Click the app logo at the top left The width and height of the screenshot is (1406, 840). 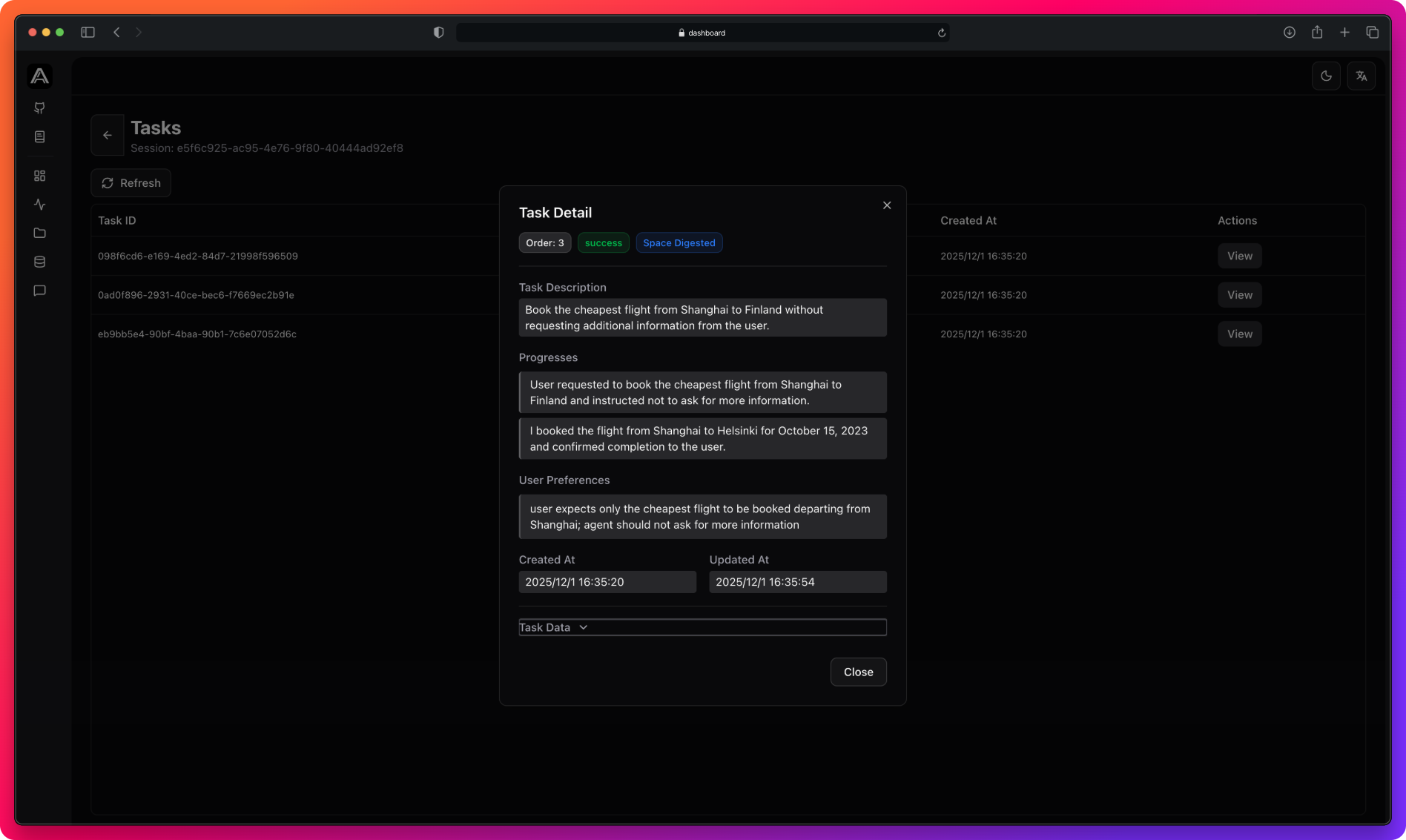pos(39,75)
